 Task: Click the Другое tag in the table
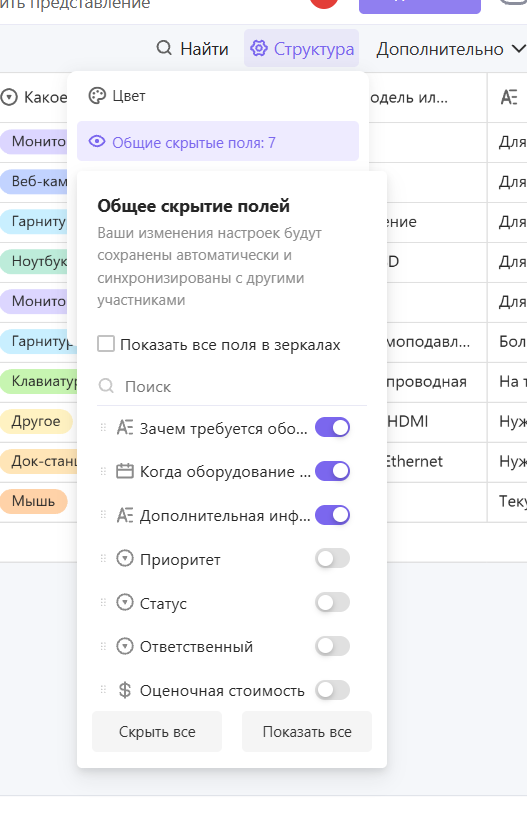(36, 421)
